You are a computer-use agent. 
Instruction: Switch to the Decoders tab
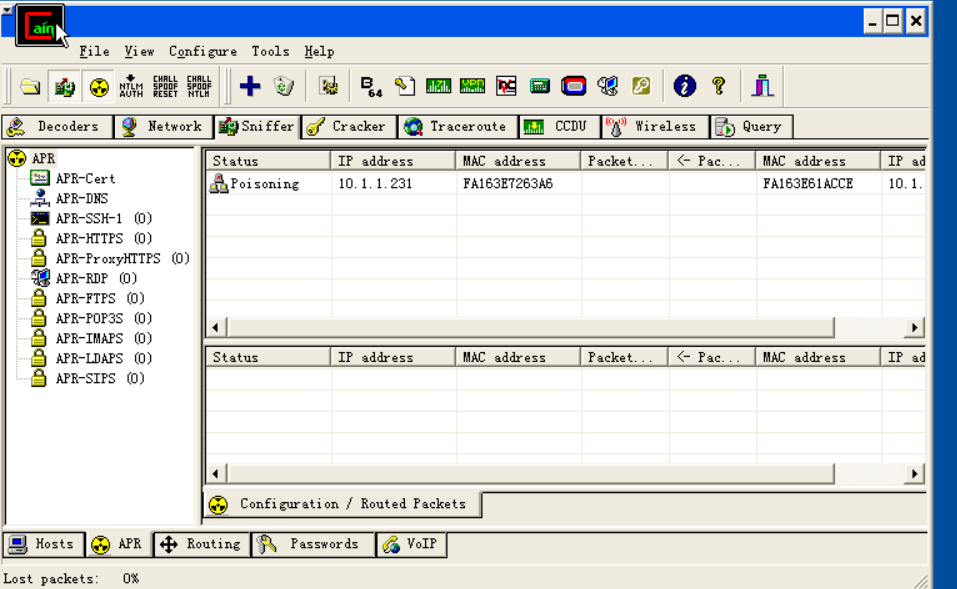pos(57,127)
